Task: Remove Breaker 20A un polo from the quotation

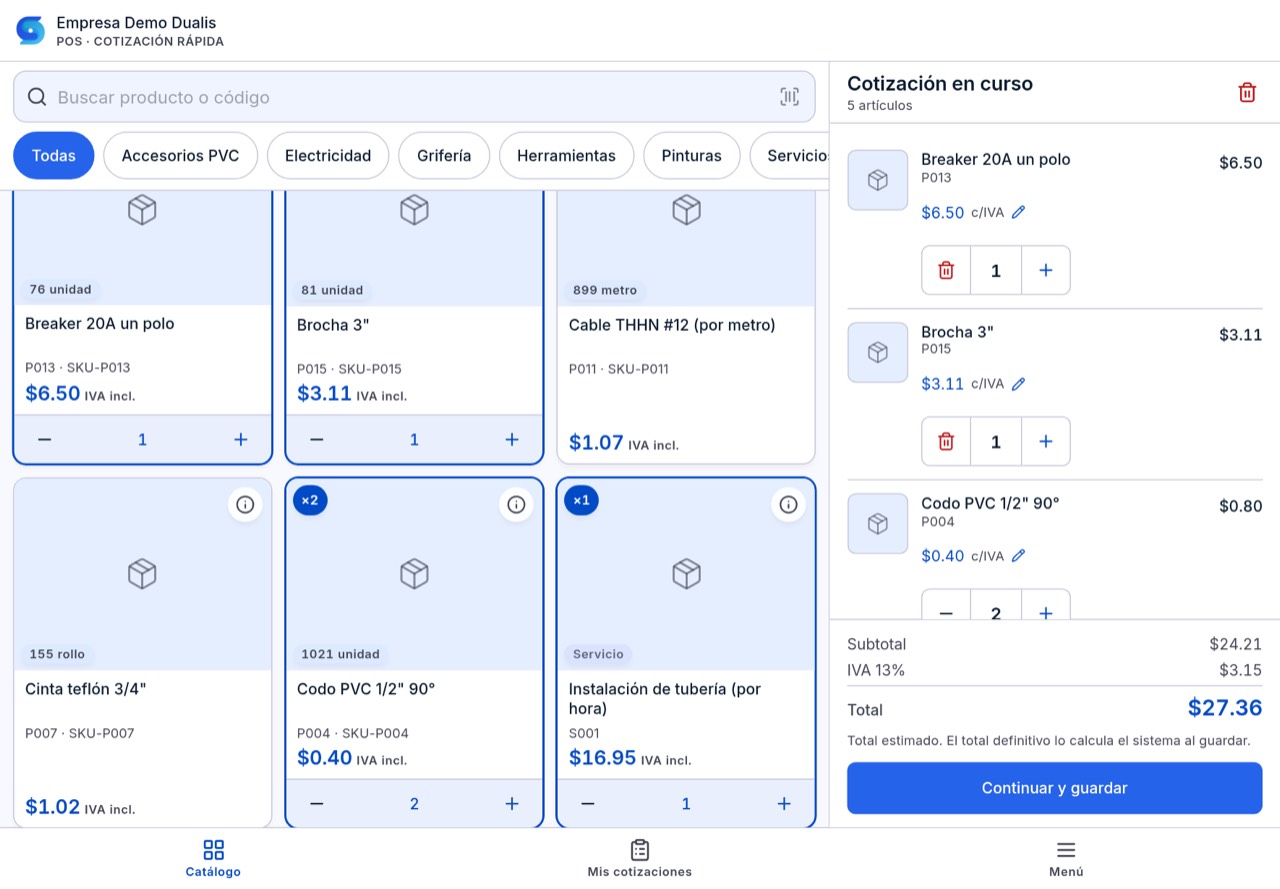Action: [946, 270]
